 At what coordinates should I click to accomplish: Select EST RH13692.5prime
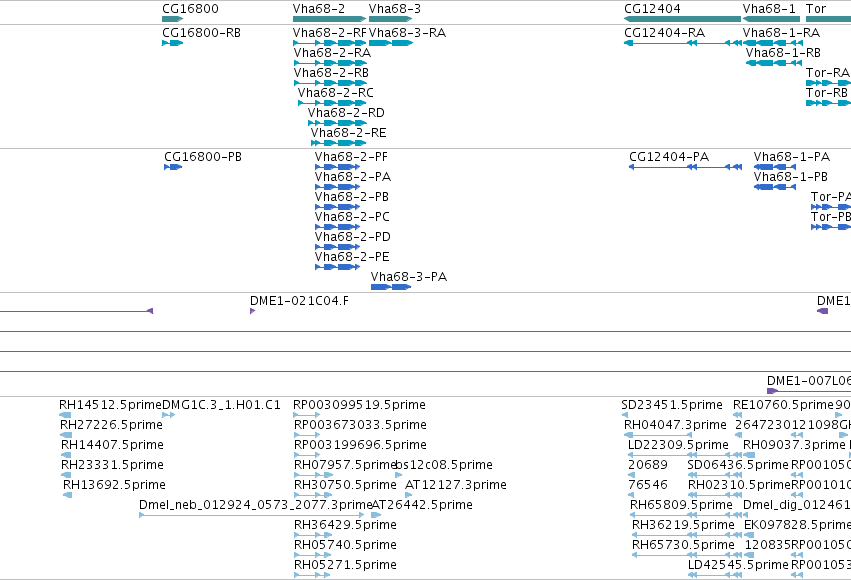tap(115, 486)
